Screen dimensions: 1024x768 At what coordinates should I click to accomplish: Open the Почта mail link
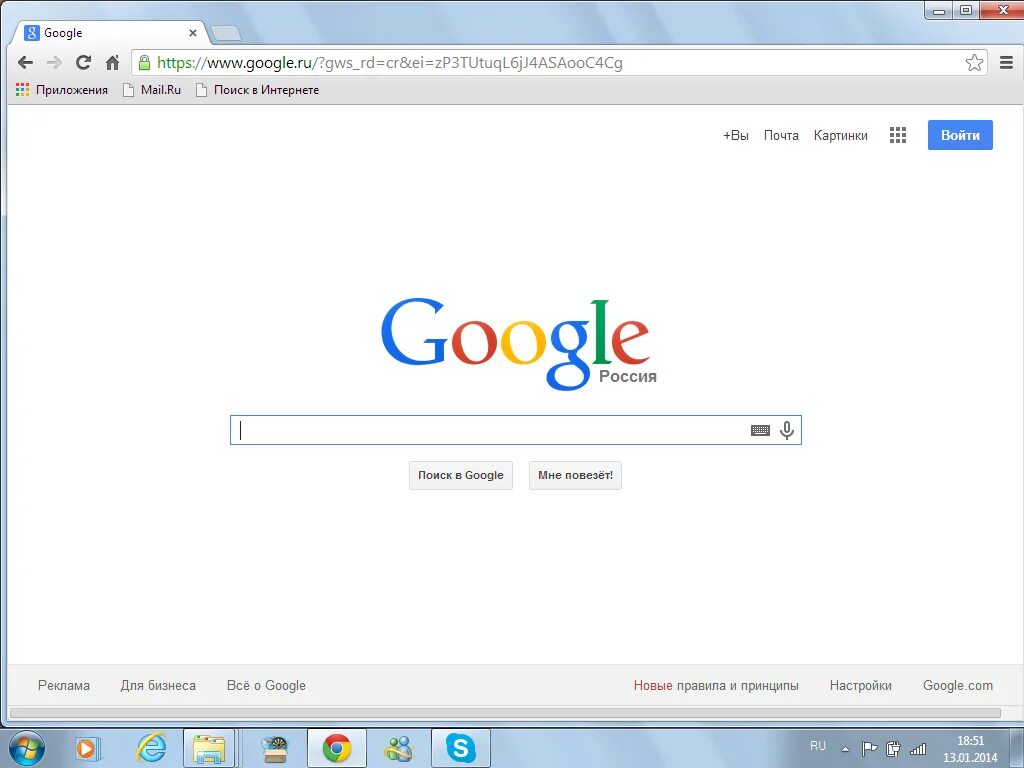point(781,135)
